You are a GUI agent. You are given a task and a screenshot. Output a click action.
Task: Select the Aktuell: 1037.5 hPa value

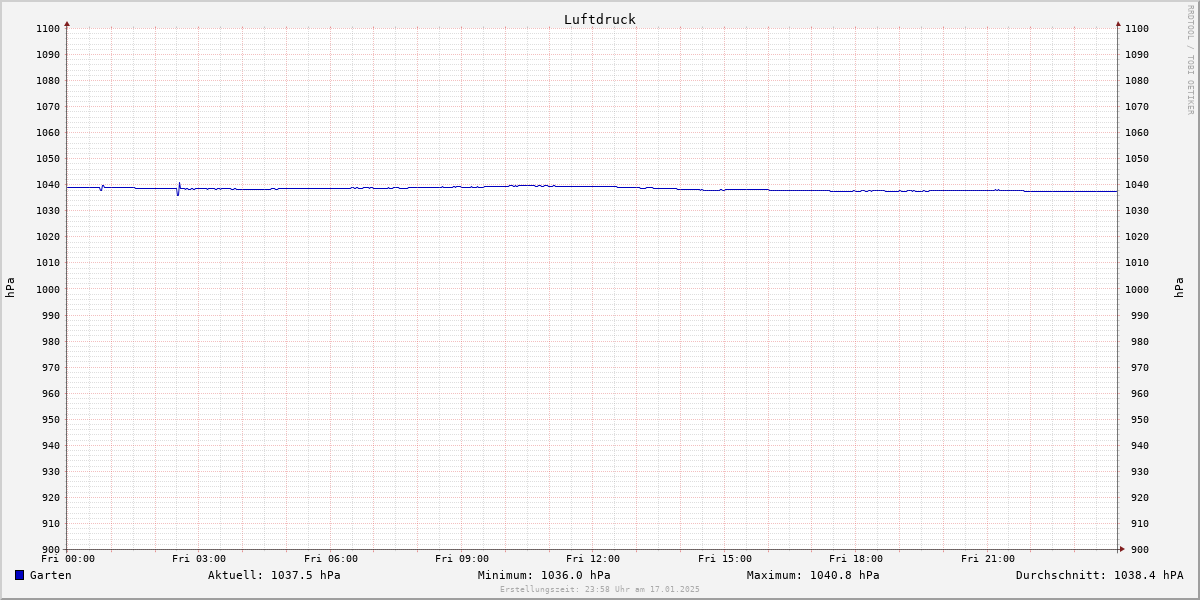pos(274,575)
